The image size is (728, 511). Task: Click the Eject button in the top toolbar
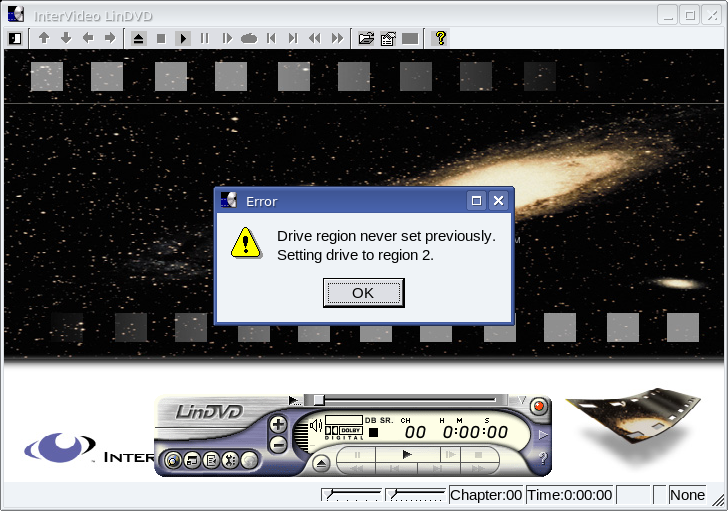(138, 38)
